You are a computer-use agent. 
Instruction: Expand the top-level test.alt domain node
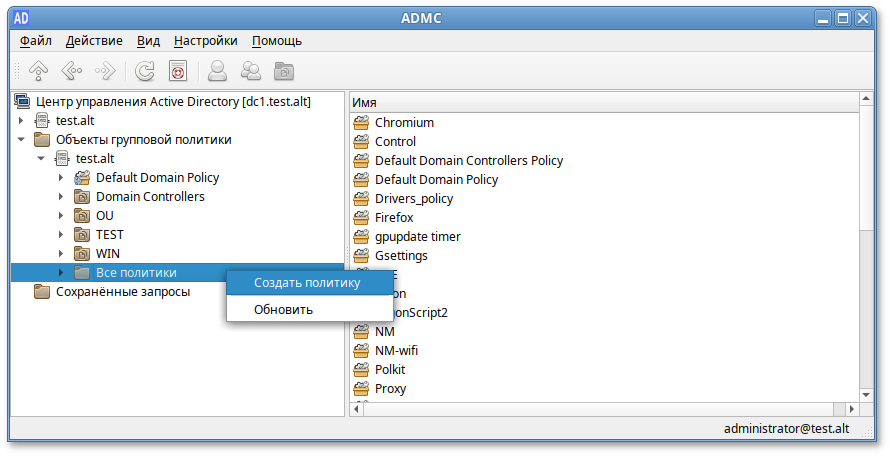21,121
